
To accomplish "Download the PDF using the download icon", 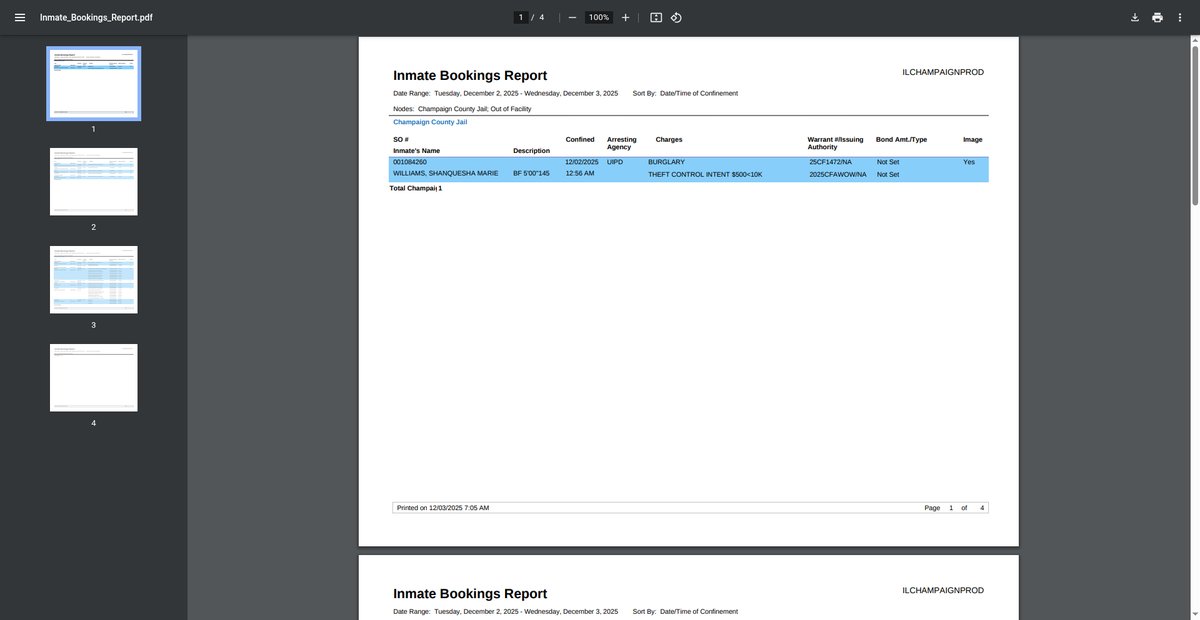I will coord(1135,18).
